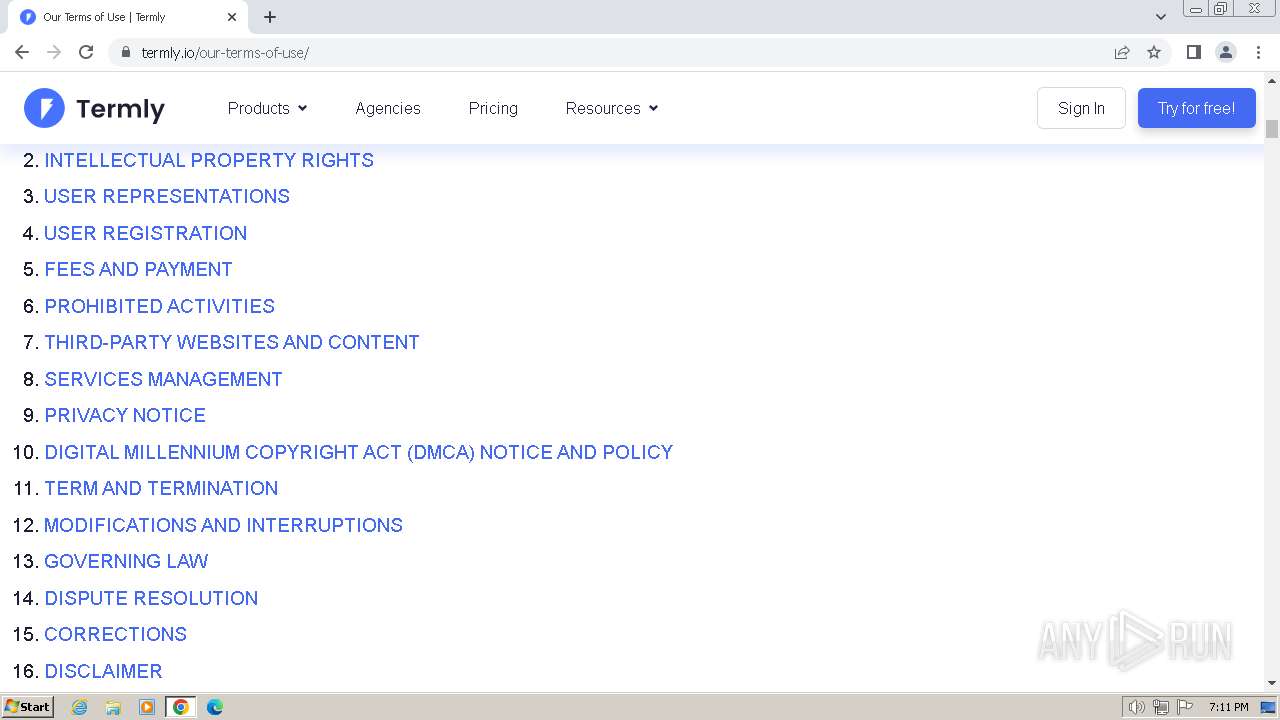Go to the Privacy Notice section
The width and height of the screenshot is (1280, 720).
[x=125, y=415]
